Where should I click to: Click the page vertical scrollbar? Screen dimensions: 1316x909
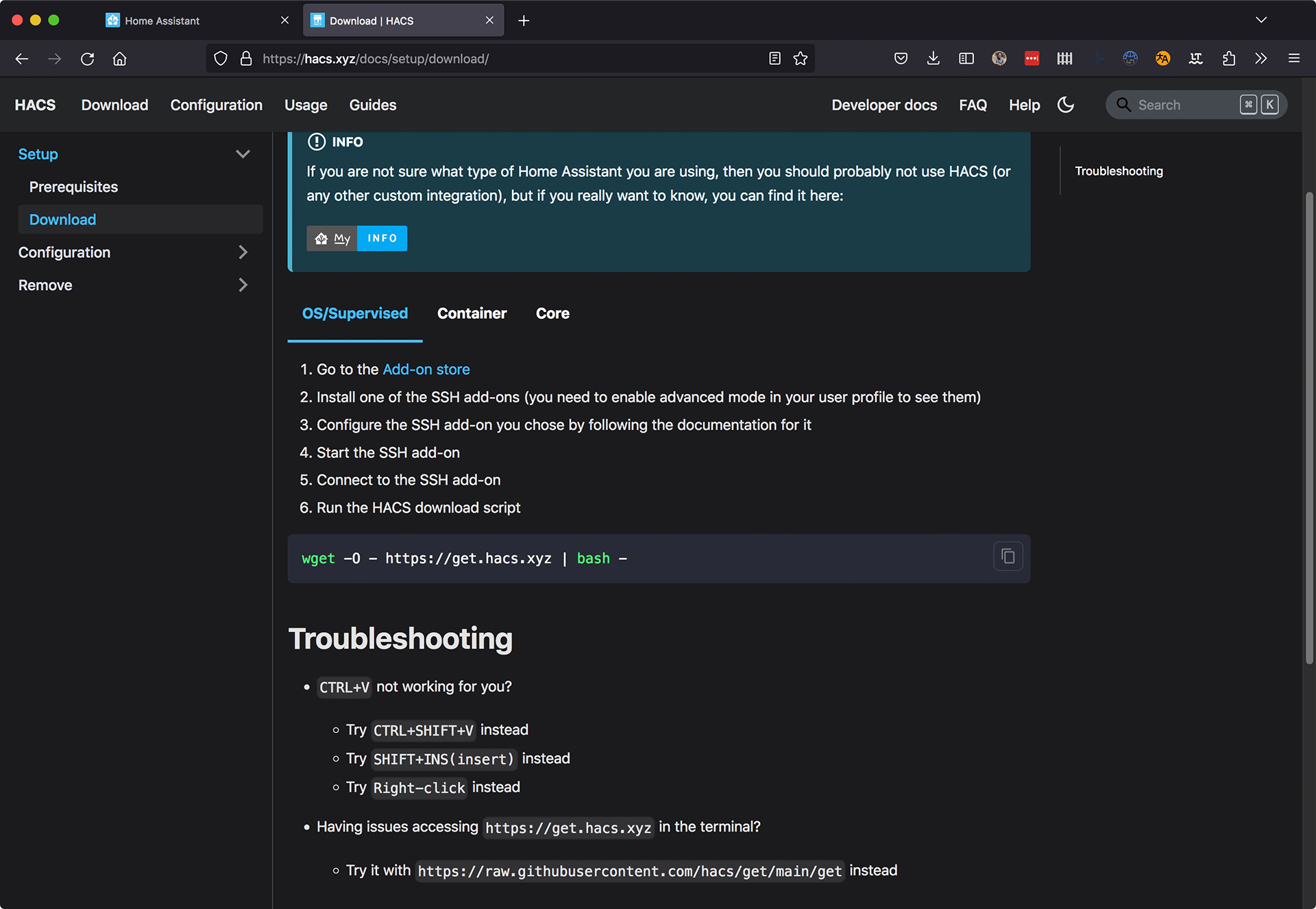click(1309, 428)
